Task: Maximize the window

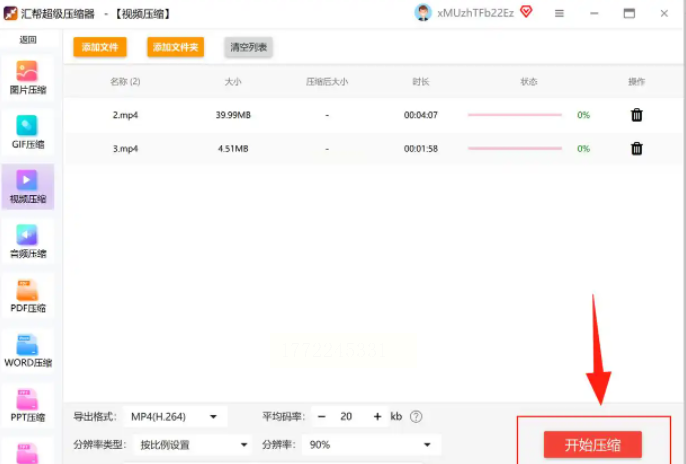Action: tap(629, 14)
